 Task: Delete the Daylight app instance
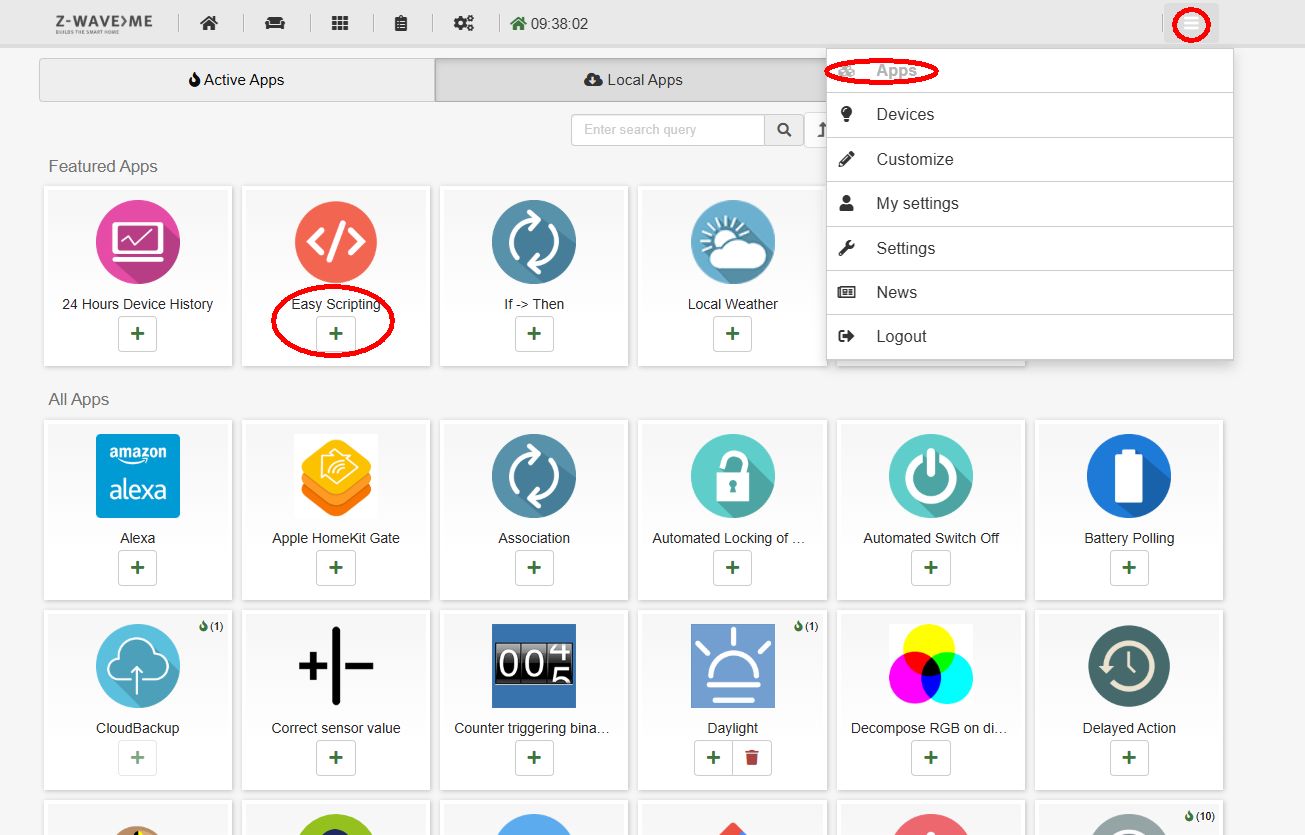(x=752, y=758)
